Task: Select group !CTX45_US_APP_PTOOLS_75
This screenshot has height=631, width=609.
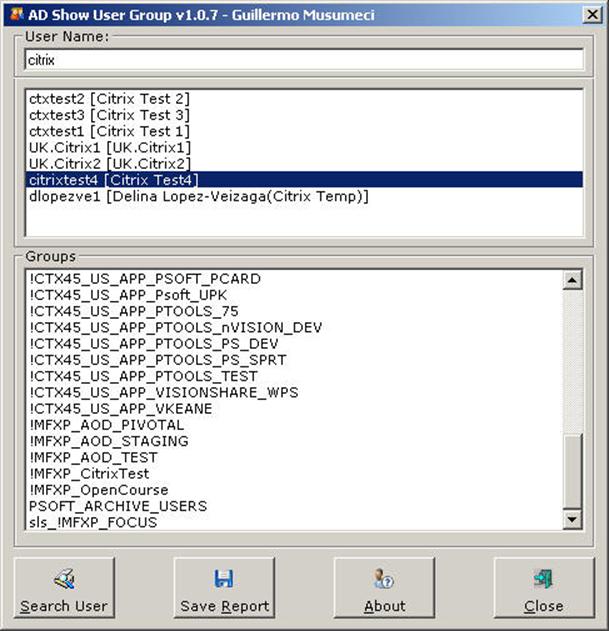Action: click(x=294, y=311)
